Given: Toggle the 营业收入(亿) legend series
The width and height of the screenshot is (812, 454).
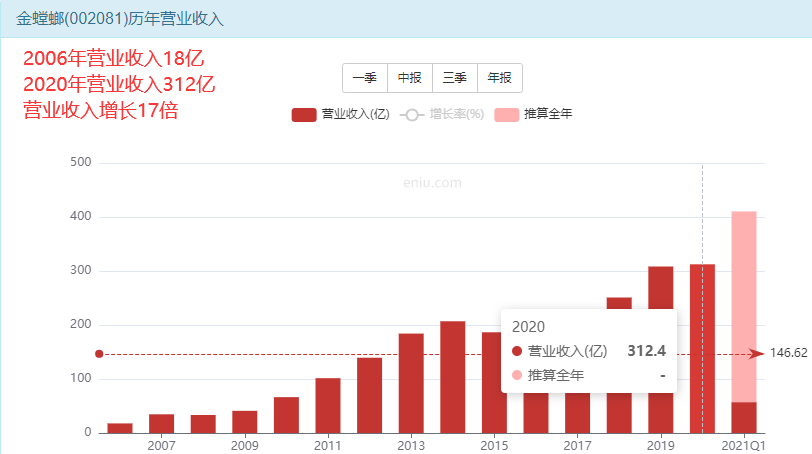Looking at the screenshot, I should click(x=341, y=114).
